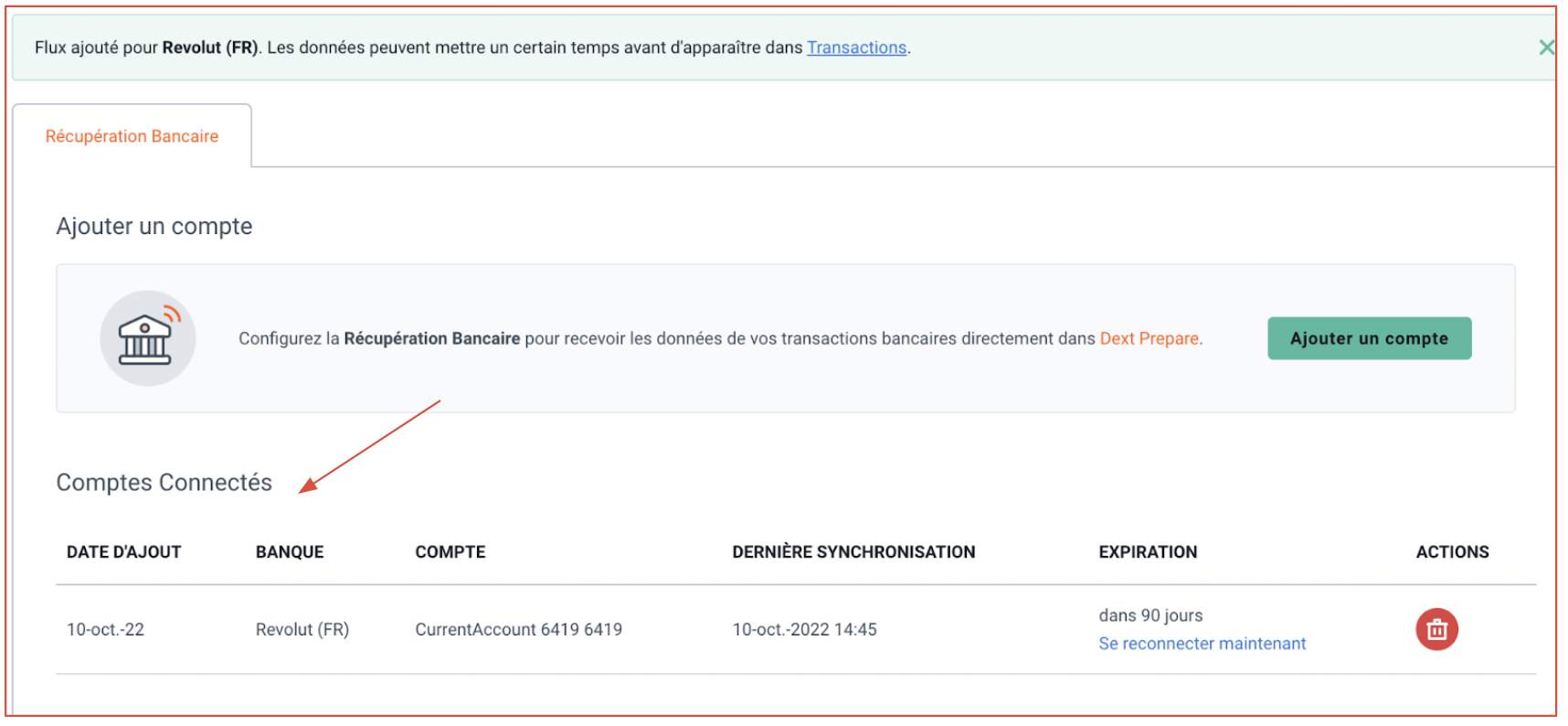Click the COMPTE column header
Screen dimensions: 1568x726
tap(450, 552)
